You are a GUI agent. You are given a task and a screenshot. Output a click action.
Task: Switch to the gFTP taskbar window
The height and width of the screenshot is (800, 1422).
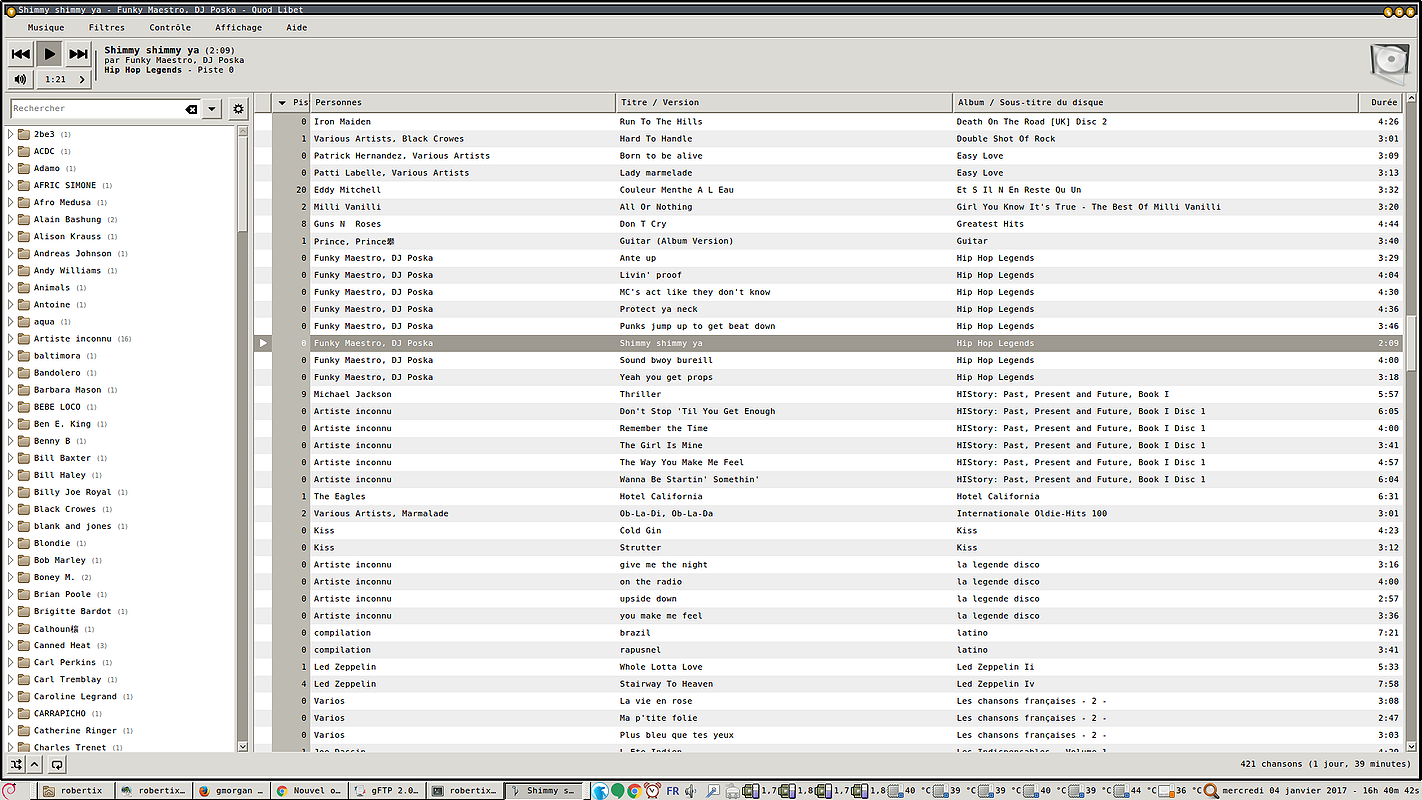[x=387, y=790]
